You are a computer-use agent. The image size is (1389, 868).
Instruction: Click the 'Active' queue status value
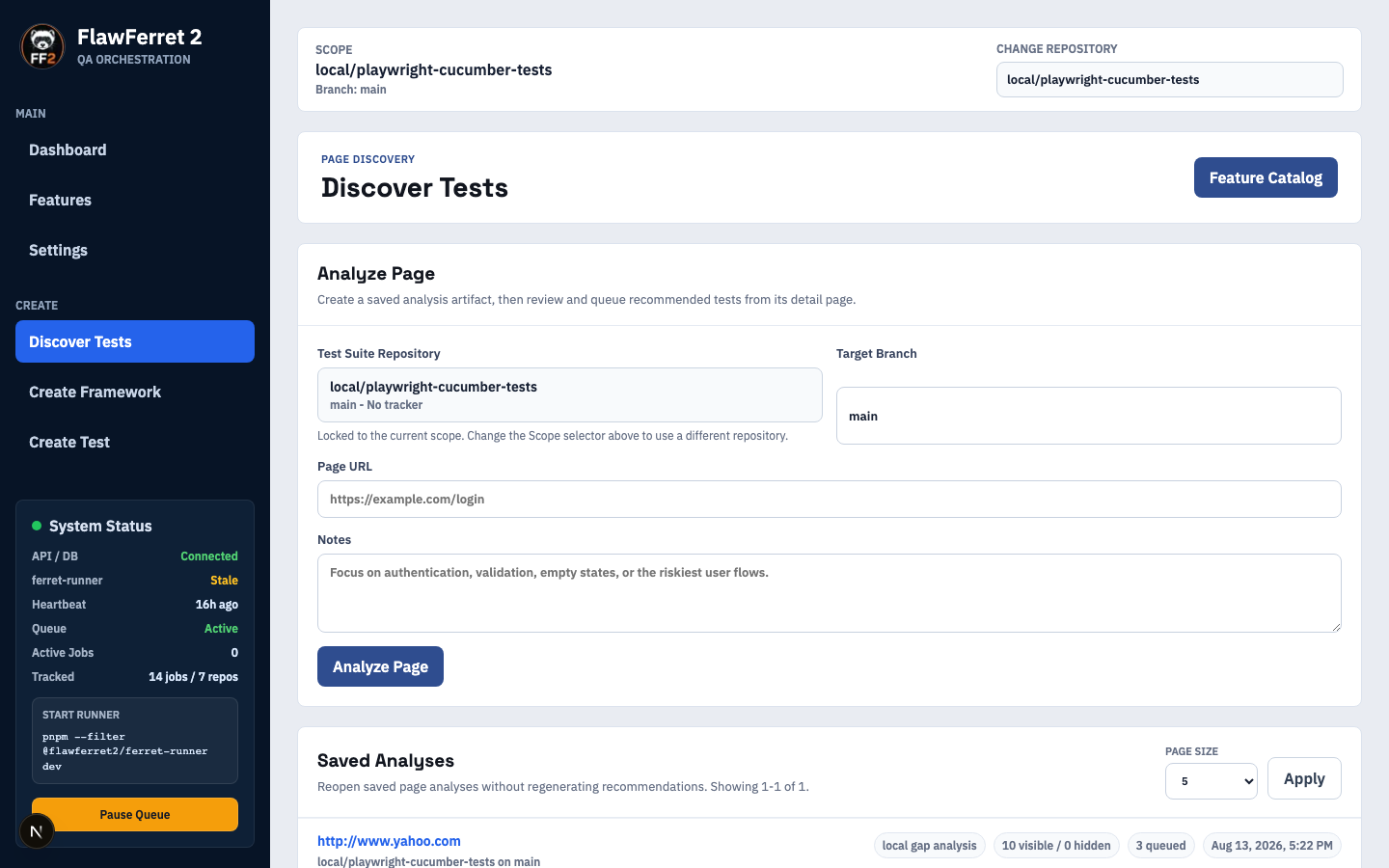(221, 629)
